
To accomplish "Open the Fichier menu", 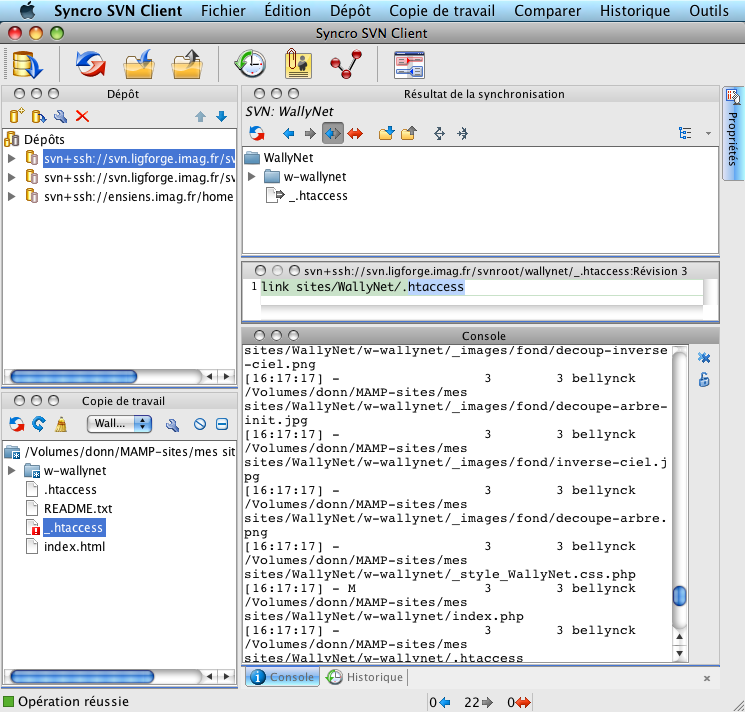I will pos(223,10).
